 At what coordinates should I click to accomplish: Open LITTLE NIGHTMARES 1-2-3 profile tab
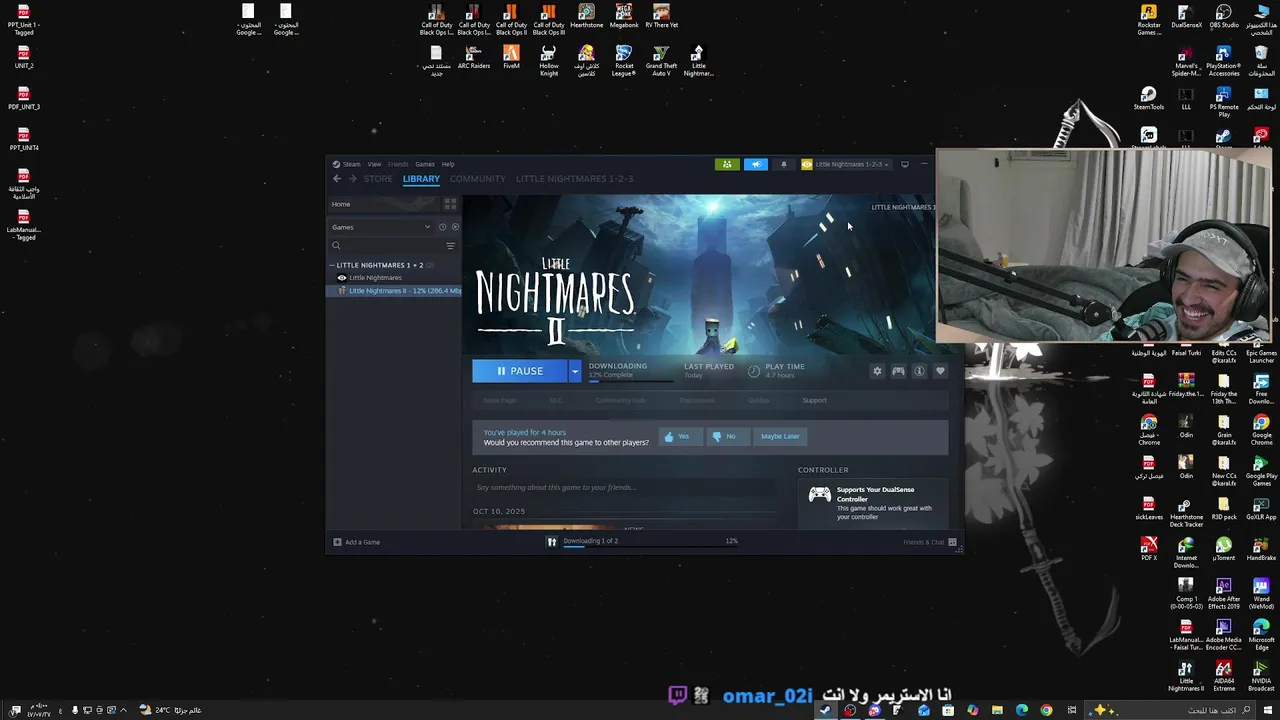pos(574,179)
